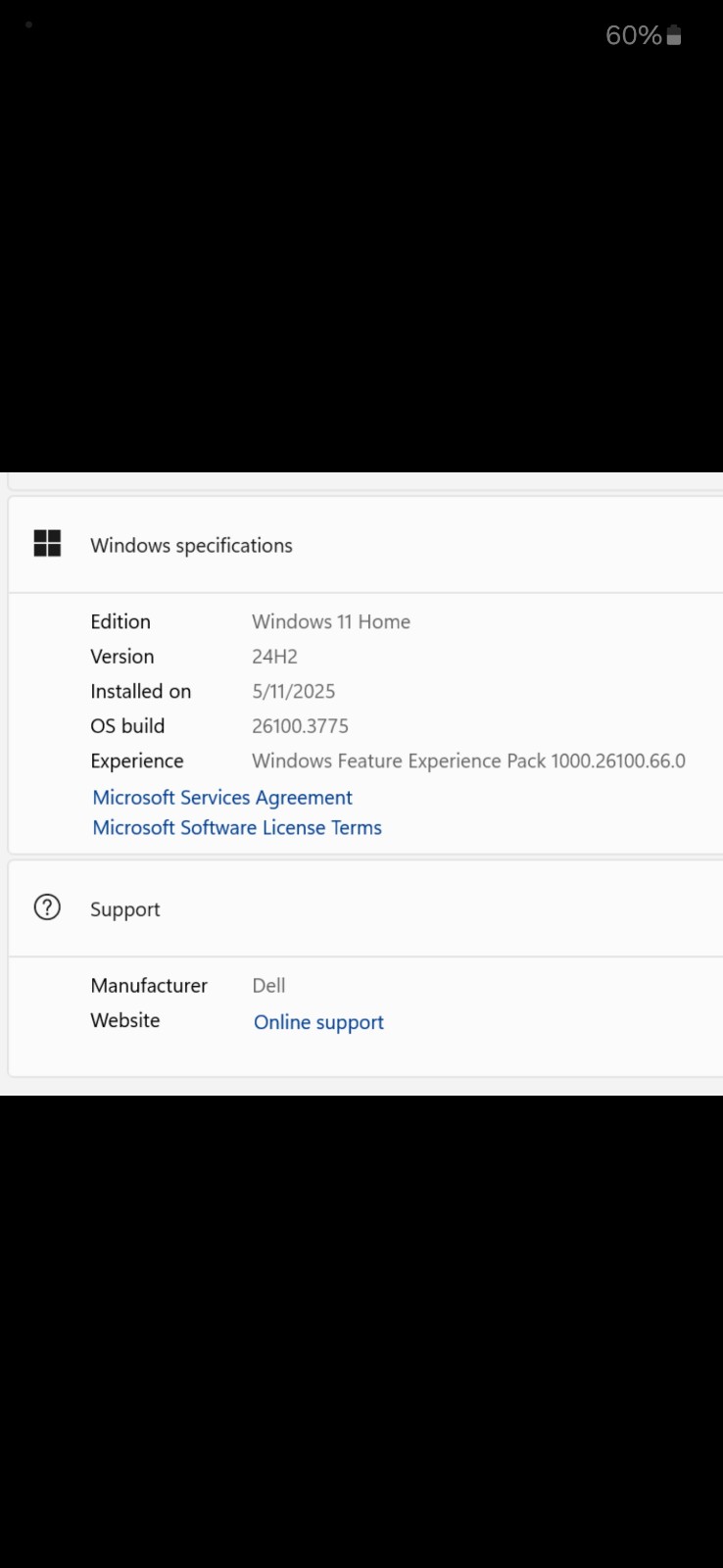
Task: Click the Installed on label
Action: tap(141, 691)
